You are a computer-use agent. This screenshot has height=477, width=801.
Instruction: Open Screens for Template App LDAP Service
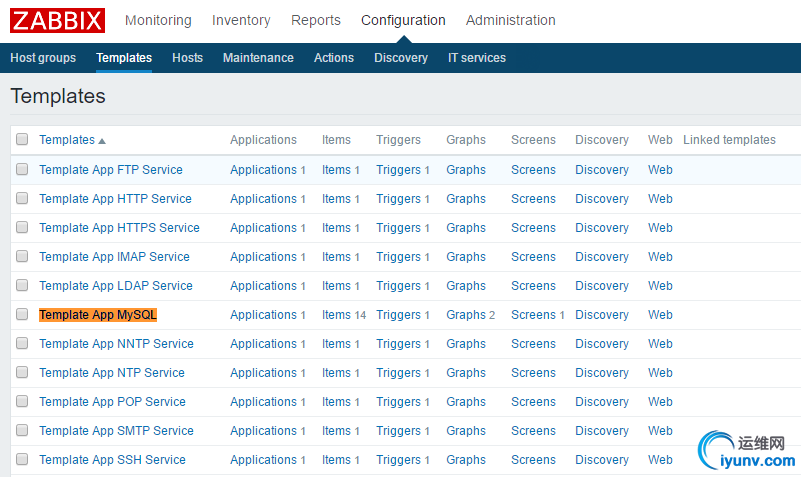coord(533,286)
